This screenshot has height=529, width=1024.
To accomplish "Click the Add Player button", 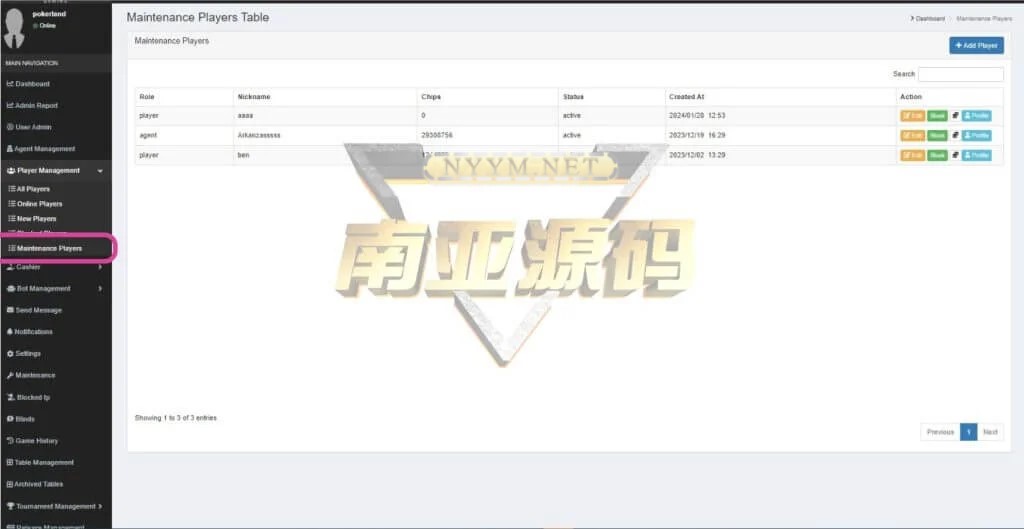I will click(976, 45).
